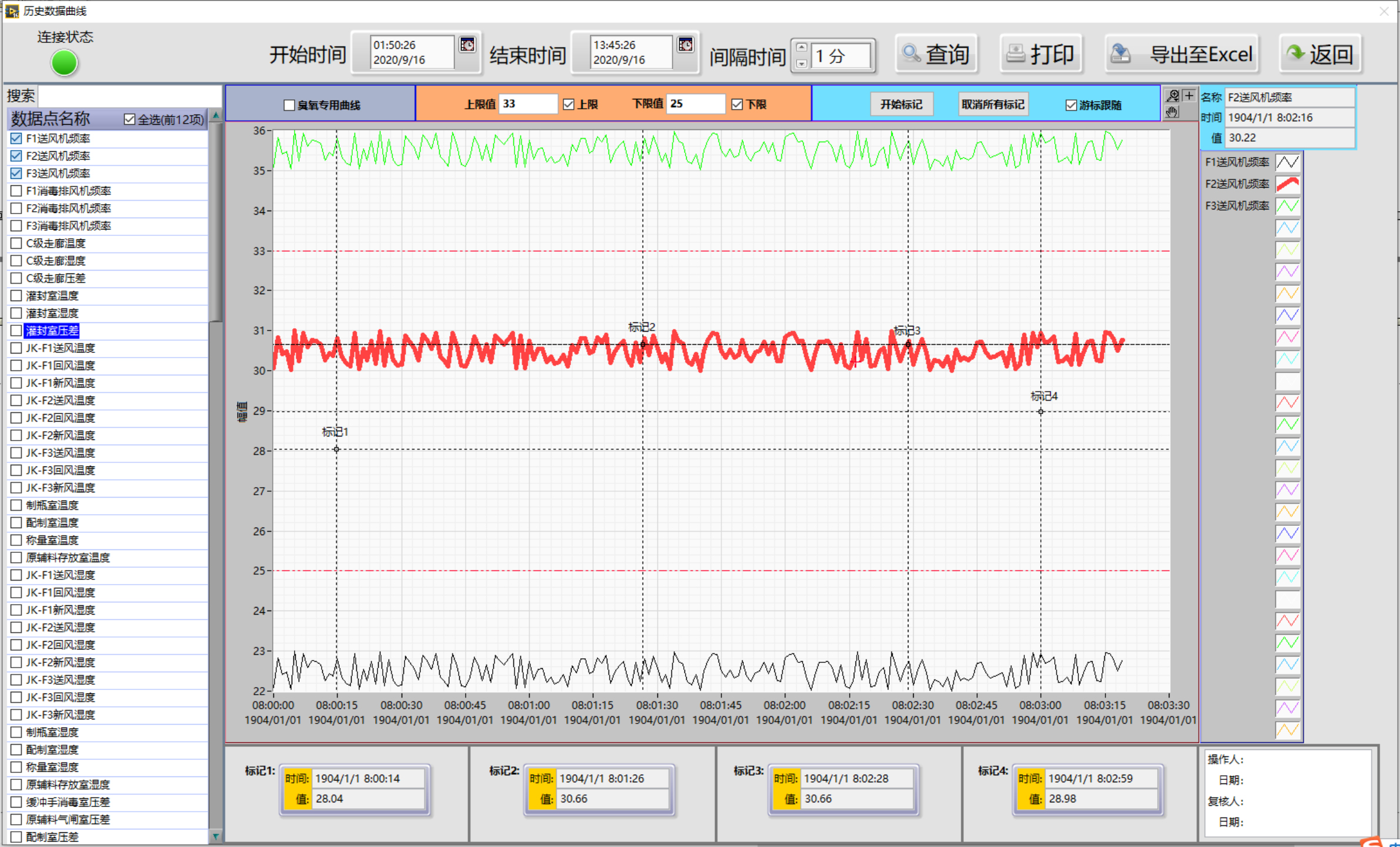Toggle the 游标跟随 cursor follow checkbox

point(1071,105)
